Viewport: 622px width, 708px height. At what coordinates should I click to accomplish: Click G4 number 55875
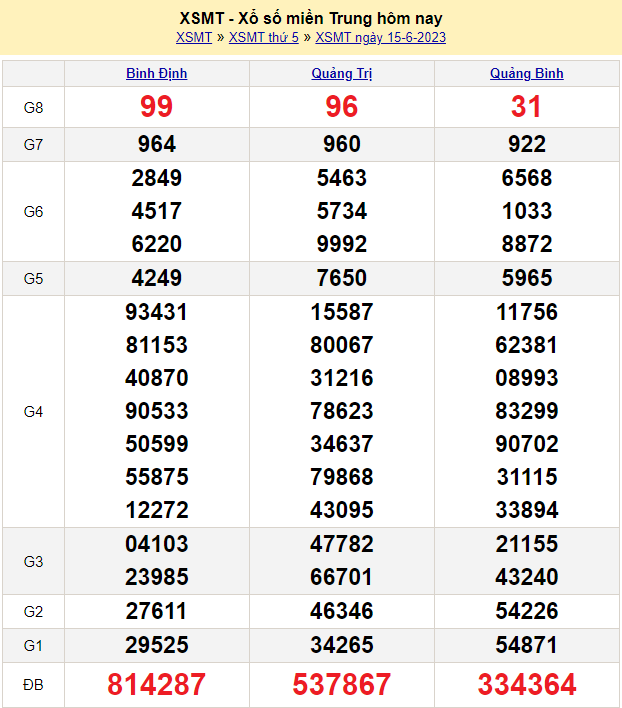pos(157,477)
